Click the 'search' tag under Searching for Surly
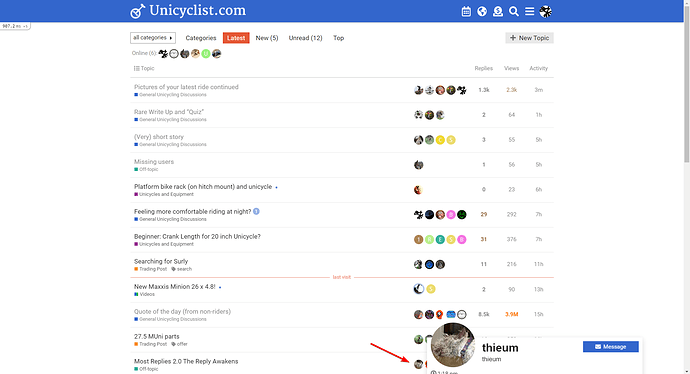 pos(182,269)
